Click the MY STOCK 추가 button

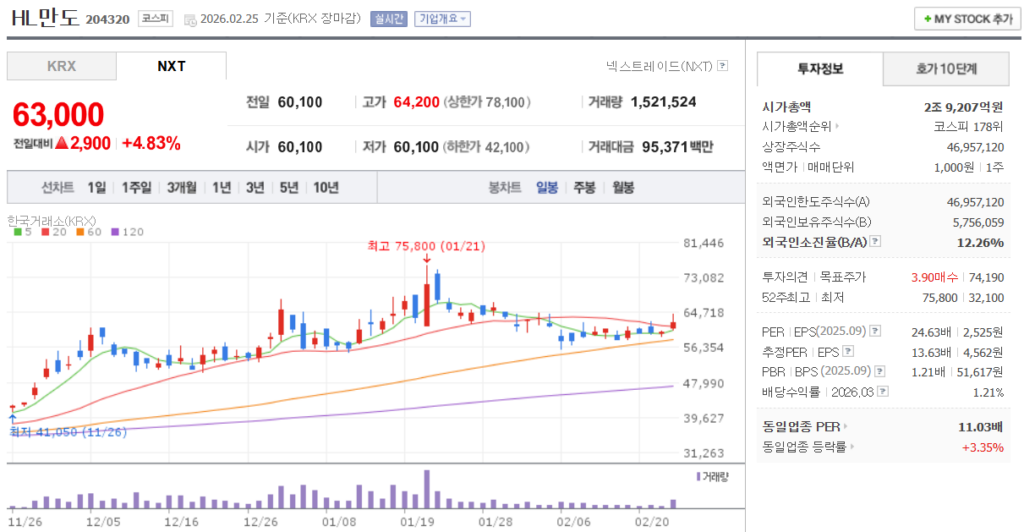(x=966, y=19)
